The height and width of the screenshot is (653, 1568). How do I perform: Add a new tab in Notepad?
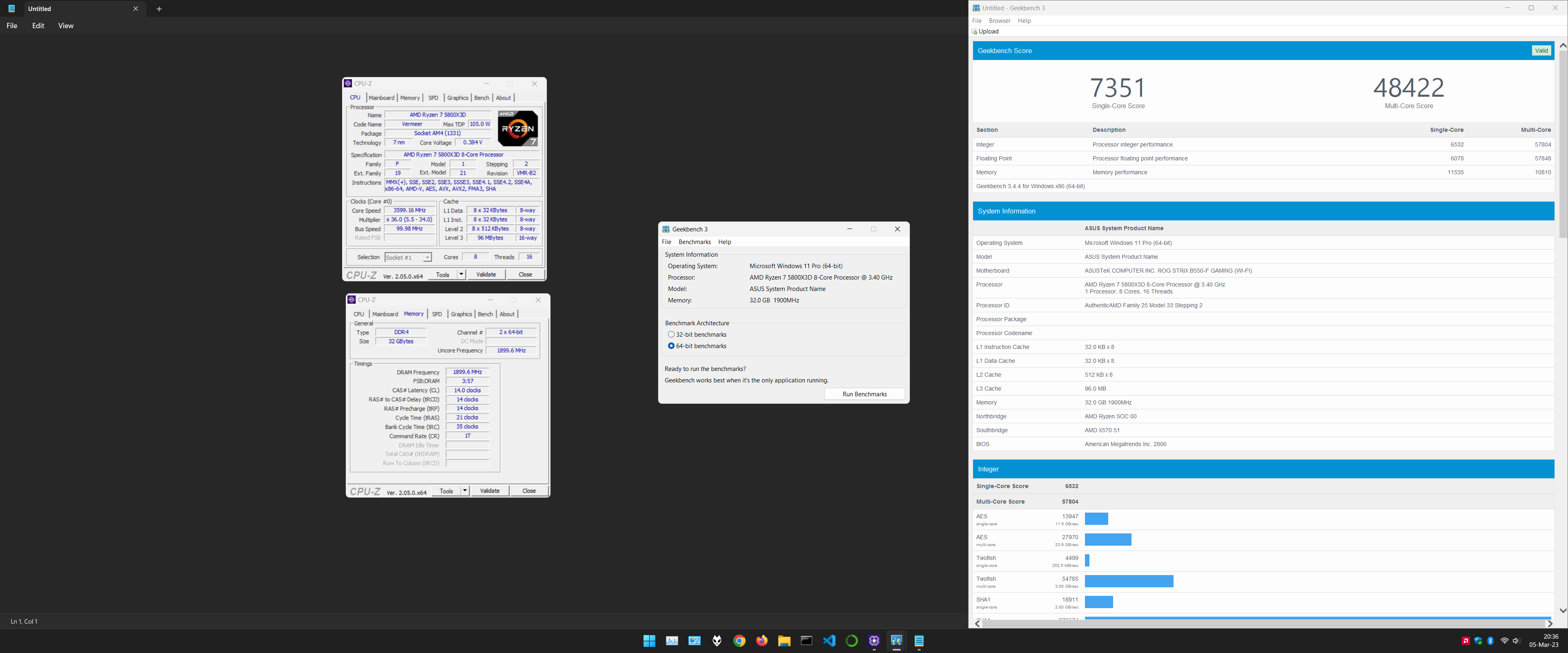[x=159, y=9]
